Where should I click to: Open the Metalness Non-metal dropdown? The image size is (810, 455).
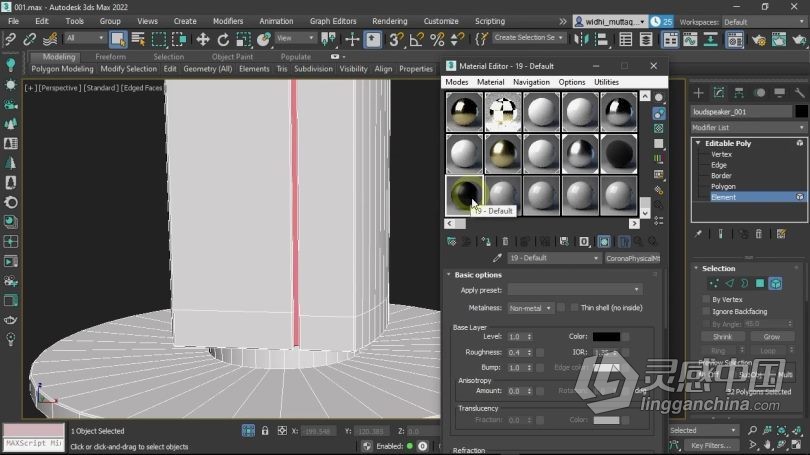(530, 308)
